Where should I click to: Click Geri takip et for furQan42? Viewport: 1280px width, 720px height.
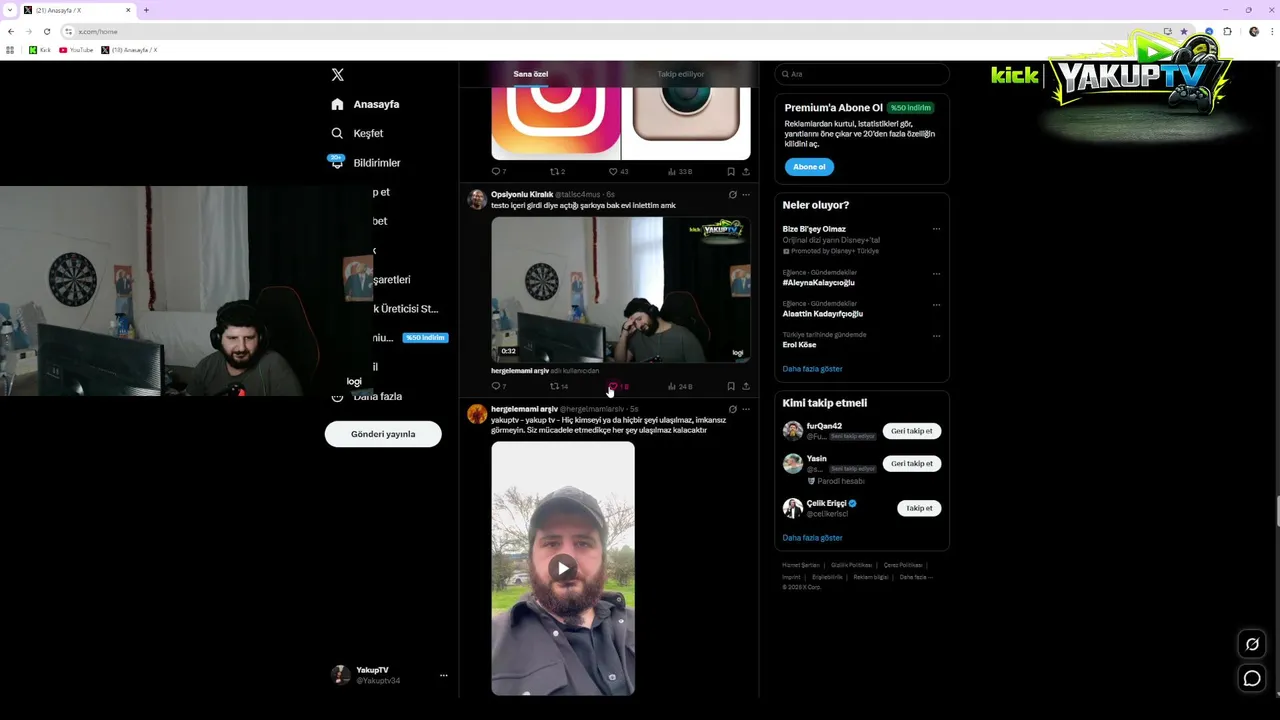[x=911, y=431]
